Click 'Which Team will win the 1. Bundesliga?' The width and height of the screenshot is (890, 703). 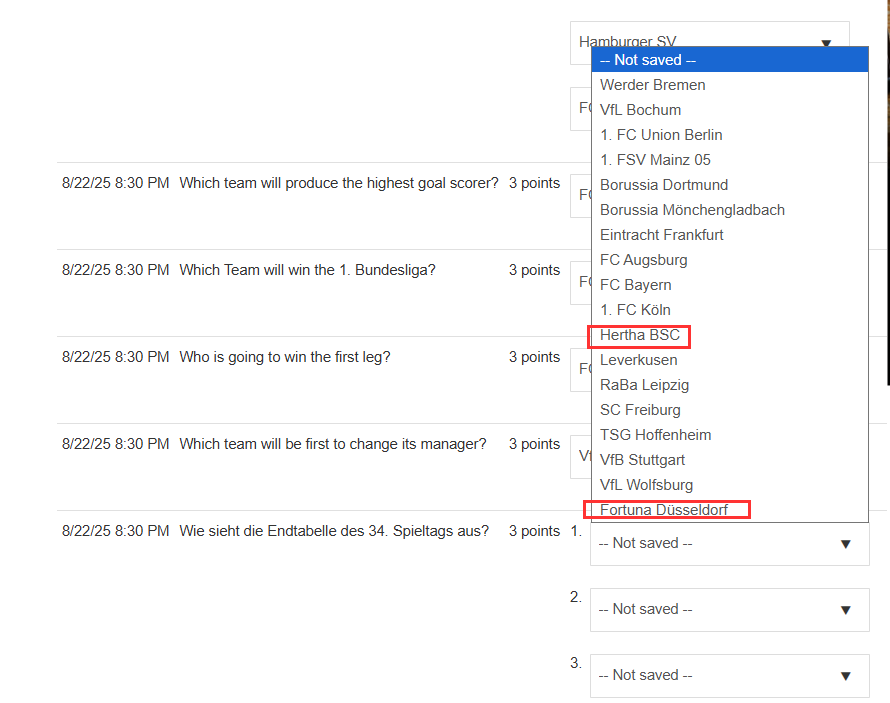308,270
